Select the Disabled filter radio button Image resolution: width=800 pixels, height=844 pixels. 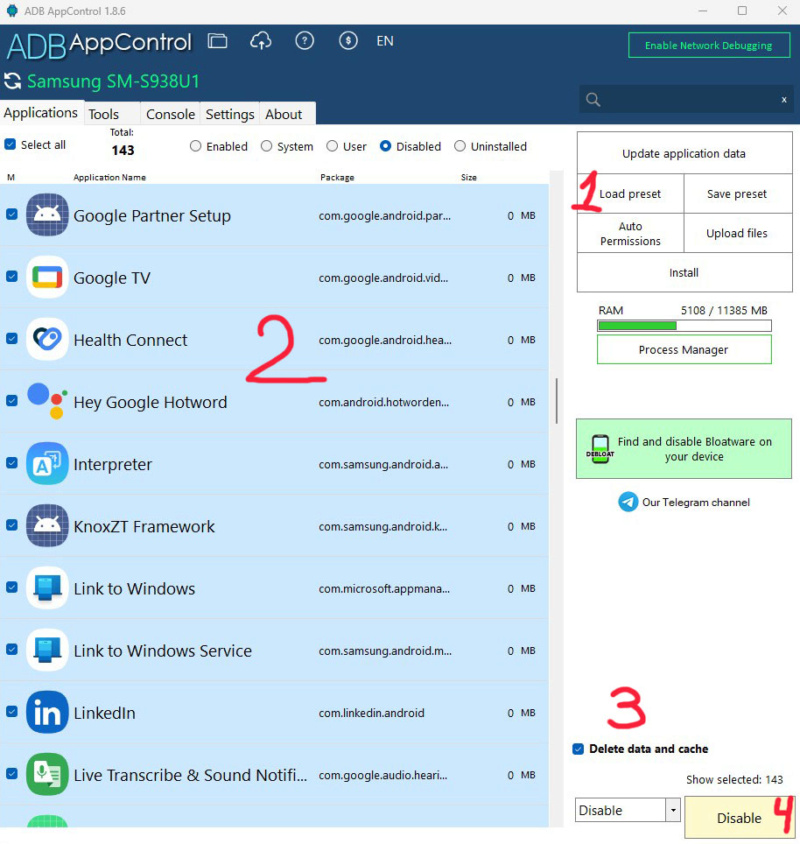385,146
